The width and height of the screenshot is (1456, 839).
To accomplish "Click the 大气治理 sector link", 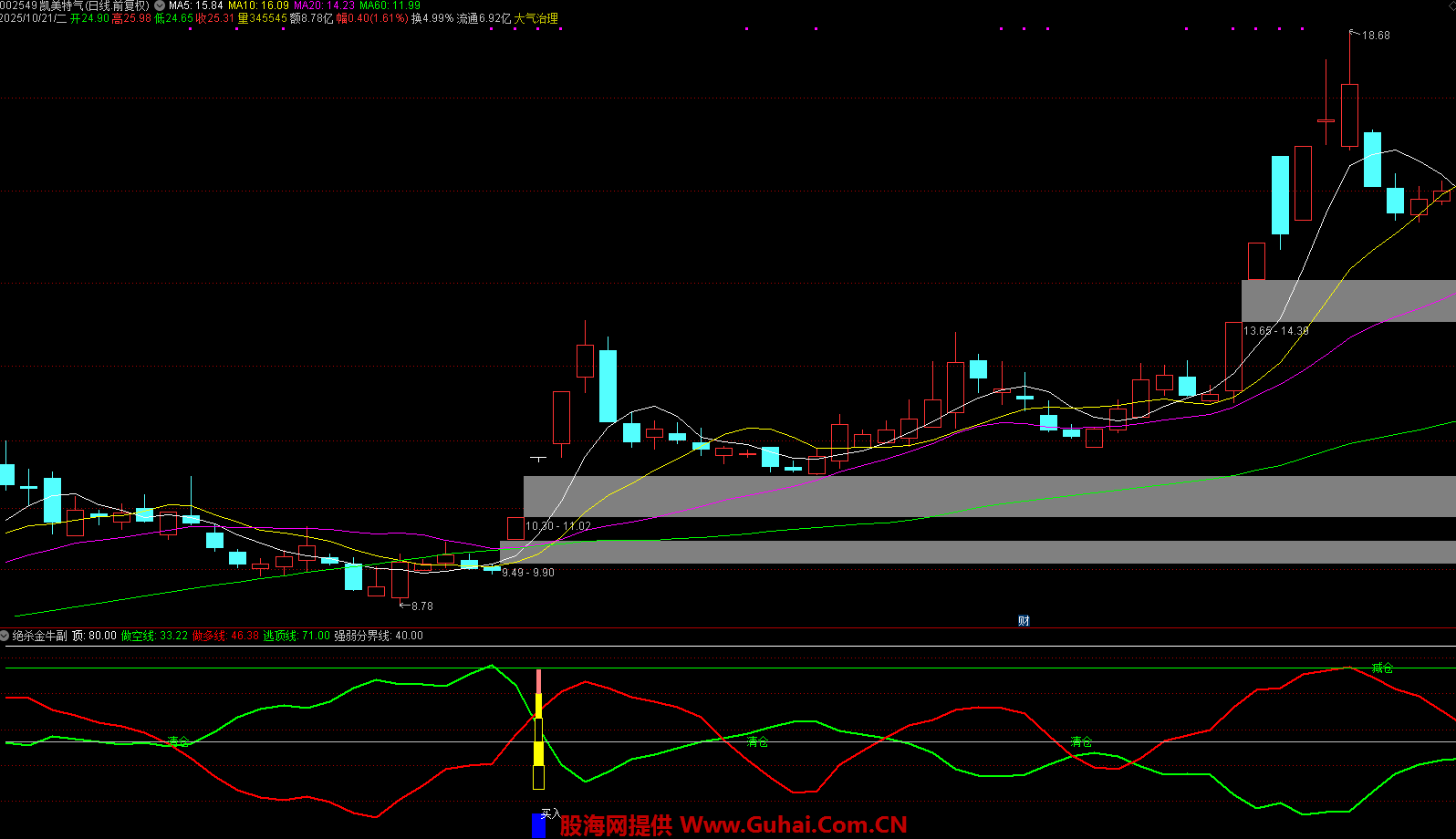I will tap(536, 18).
